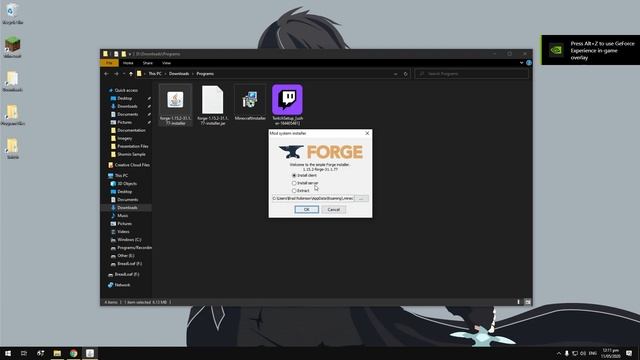The width and height of the screenshot is (640, 360).
Task: Open the Imagery folder in sidebar
Action: coord(124,138)
